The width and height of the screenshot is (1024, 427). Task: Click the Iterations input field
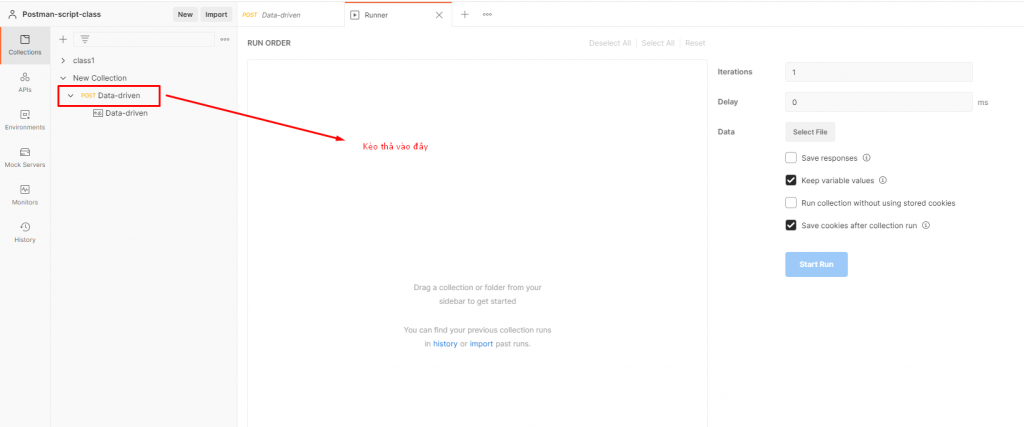coord(878,72)
